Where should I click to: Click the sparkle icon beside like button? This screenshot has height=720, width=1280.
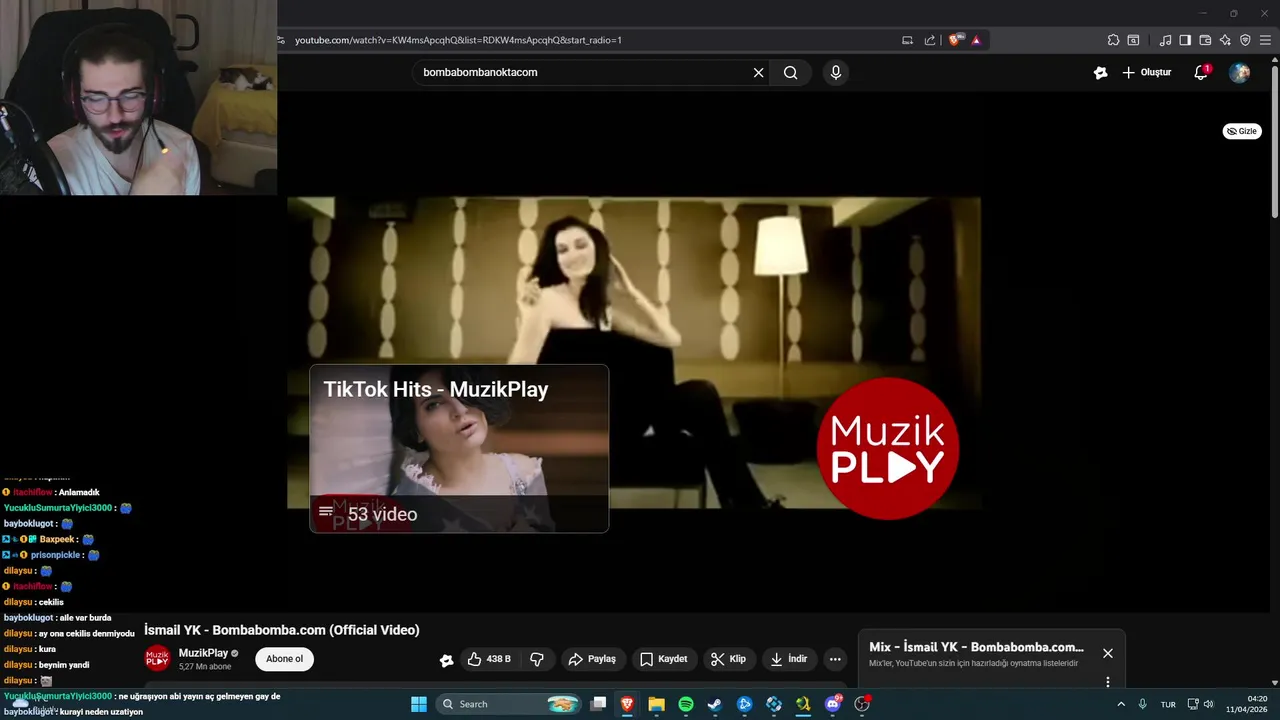click(446, 659)
